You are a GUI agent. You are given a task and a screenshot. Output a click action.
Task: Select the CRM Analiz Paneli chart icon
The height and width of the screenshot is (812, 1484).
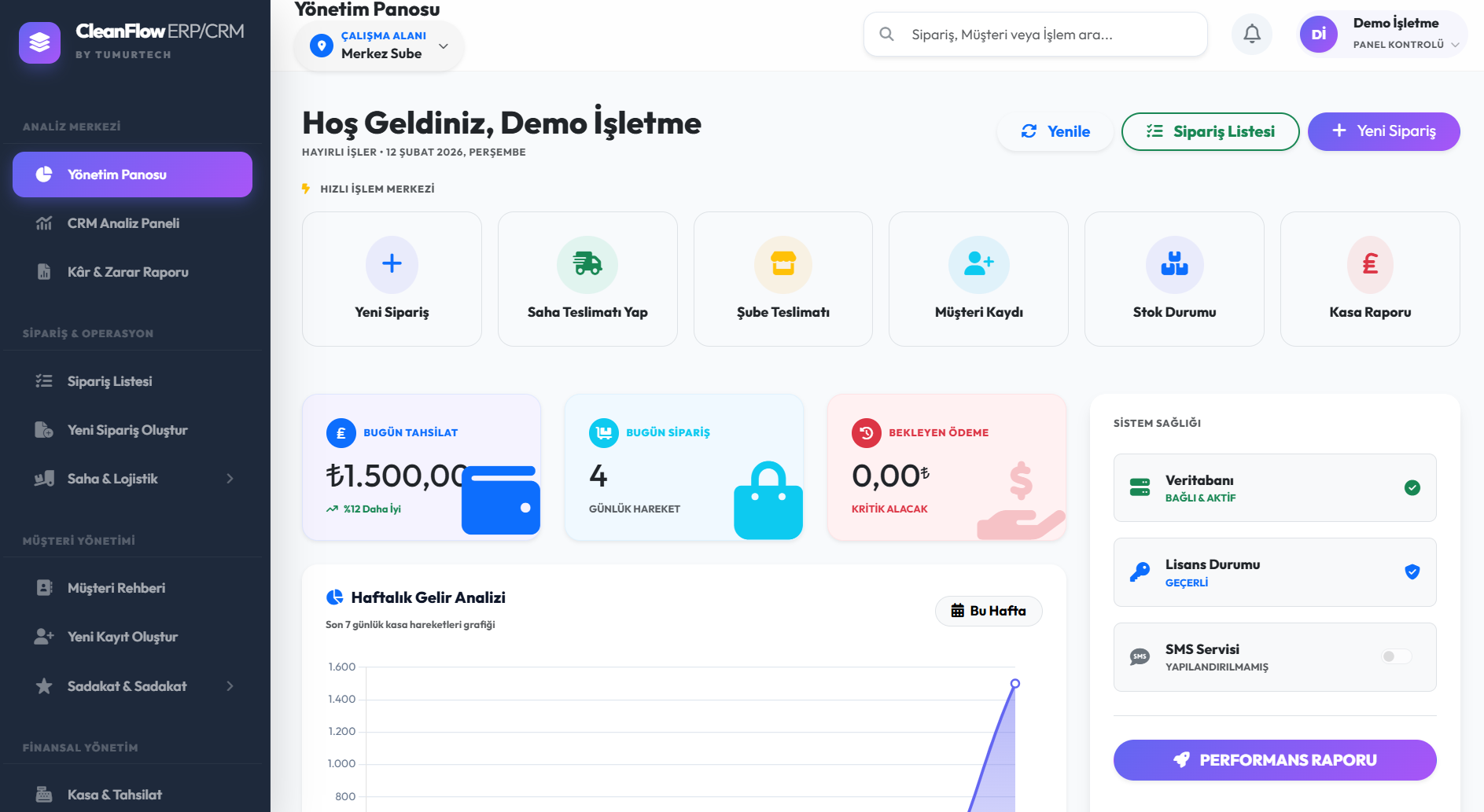43,223
